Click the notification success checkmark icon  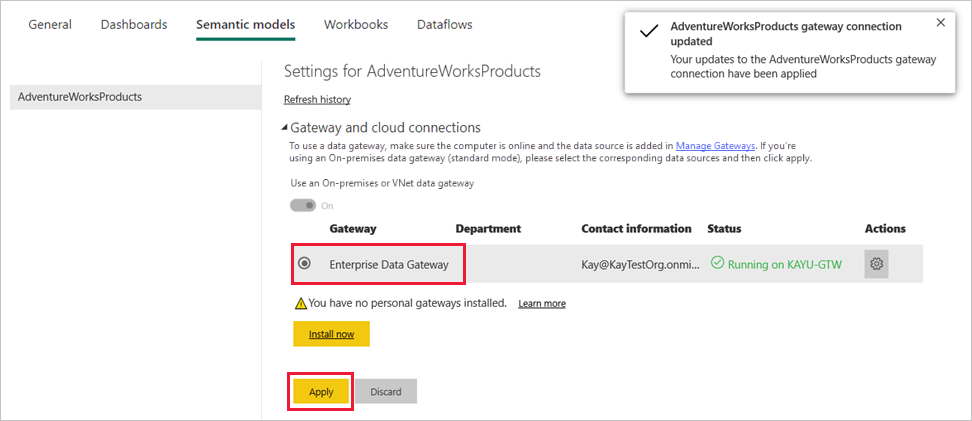tap(649, 30)
